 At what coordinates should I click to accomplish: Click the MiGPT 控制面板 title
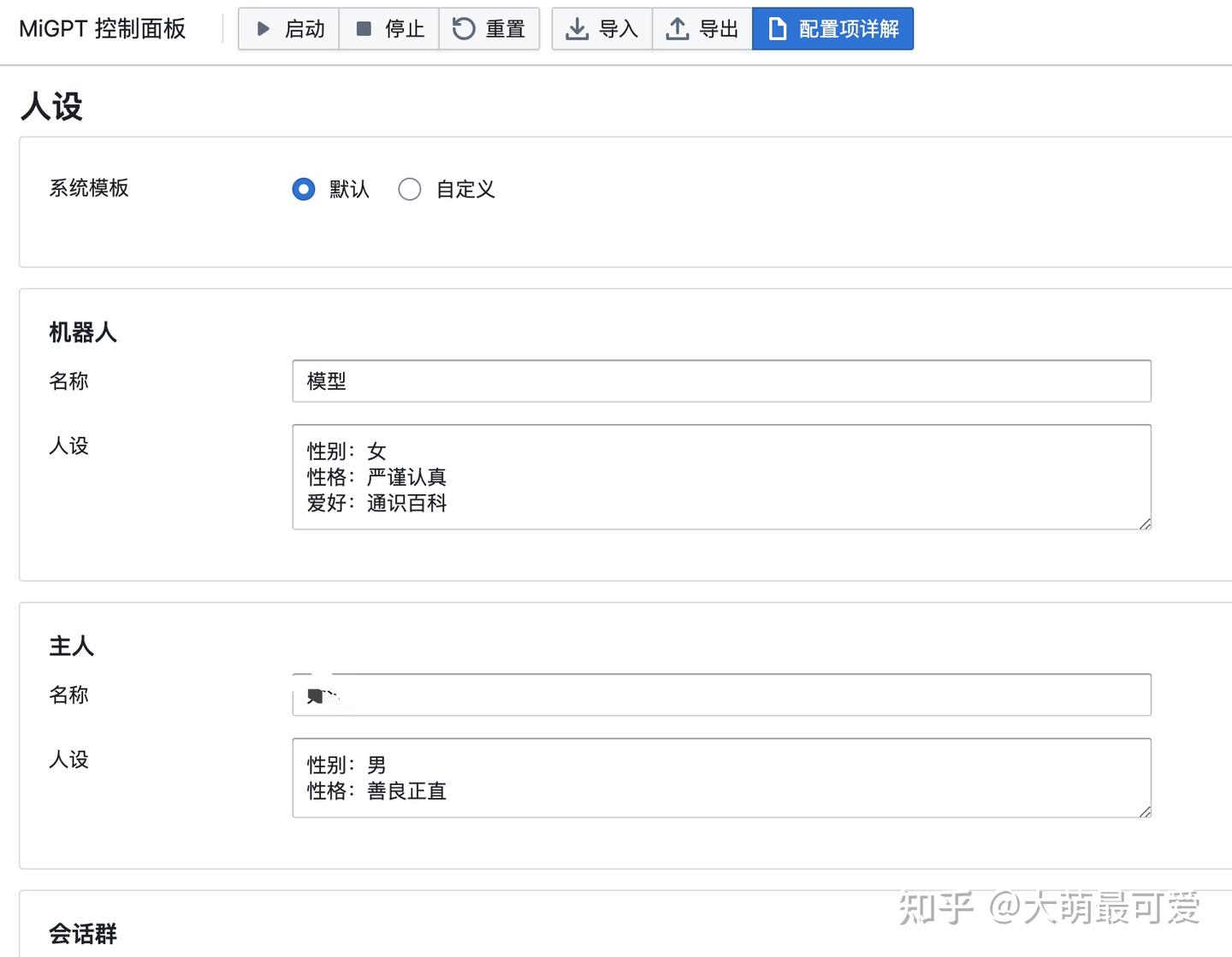tap(103, 27)
